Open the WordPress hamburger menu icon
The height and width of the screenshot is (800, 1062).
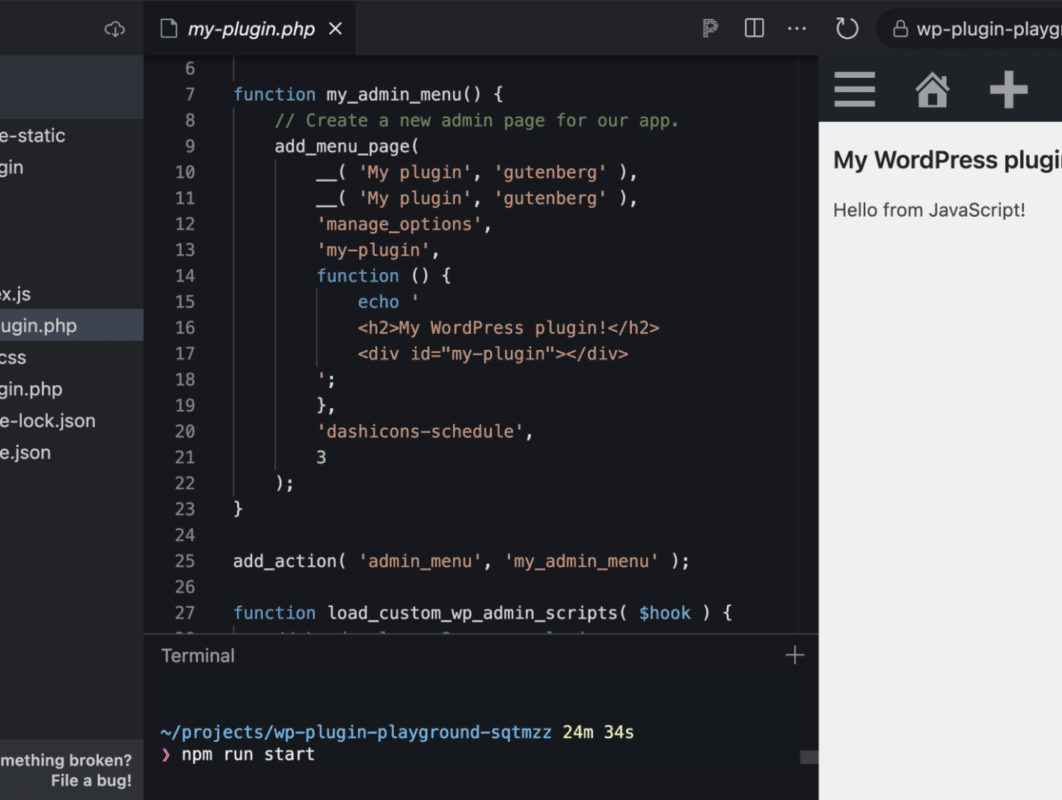click(855, 89)
